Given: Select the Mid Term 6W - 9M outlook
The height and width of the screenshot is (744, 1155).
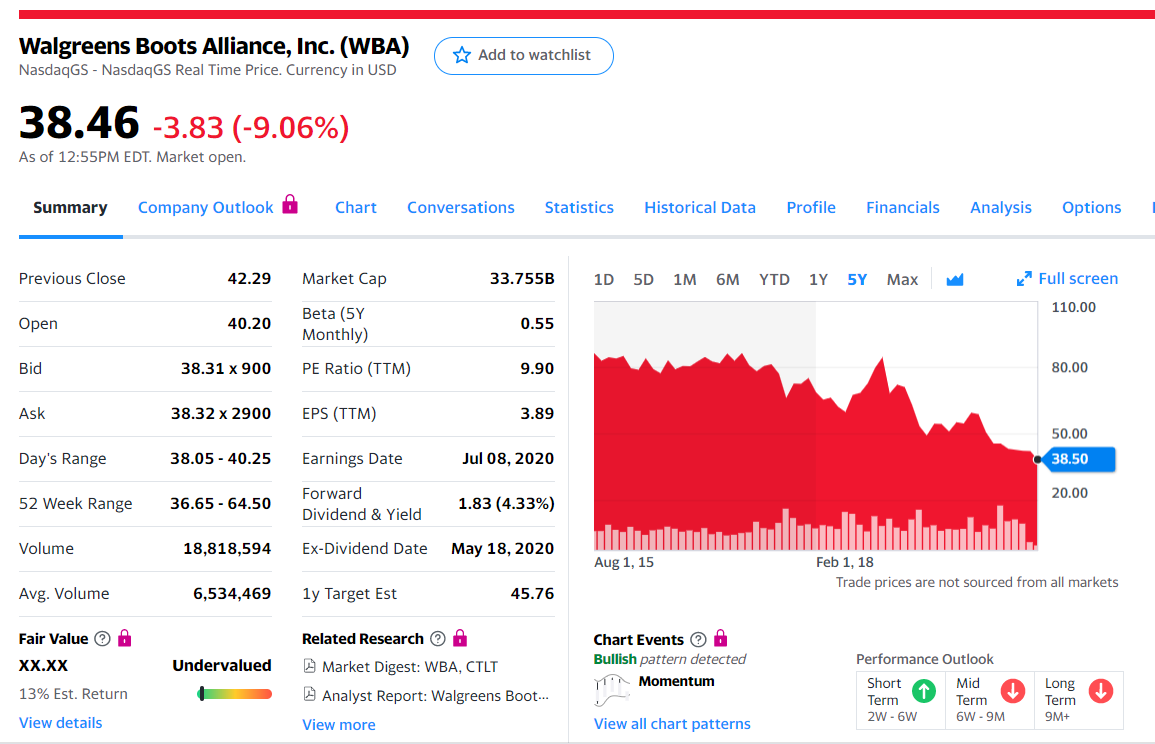Looking at the screenshot, I should click(990, 700).
